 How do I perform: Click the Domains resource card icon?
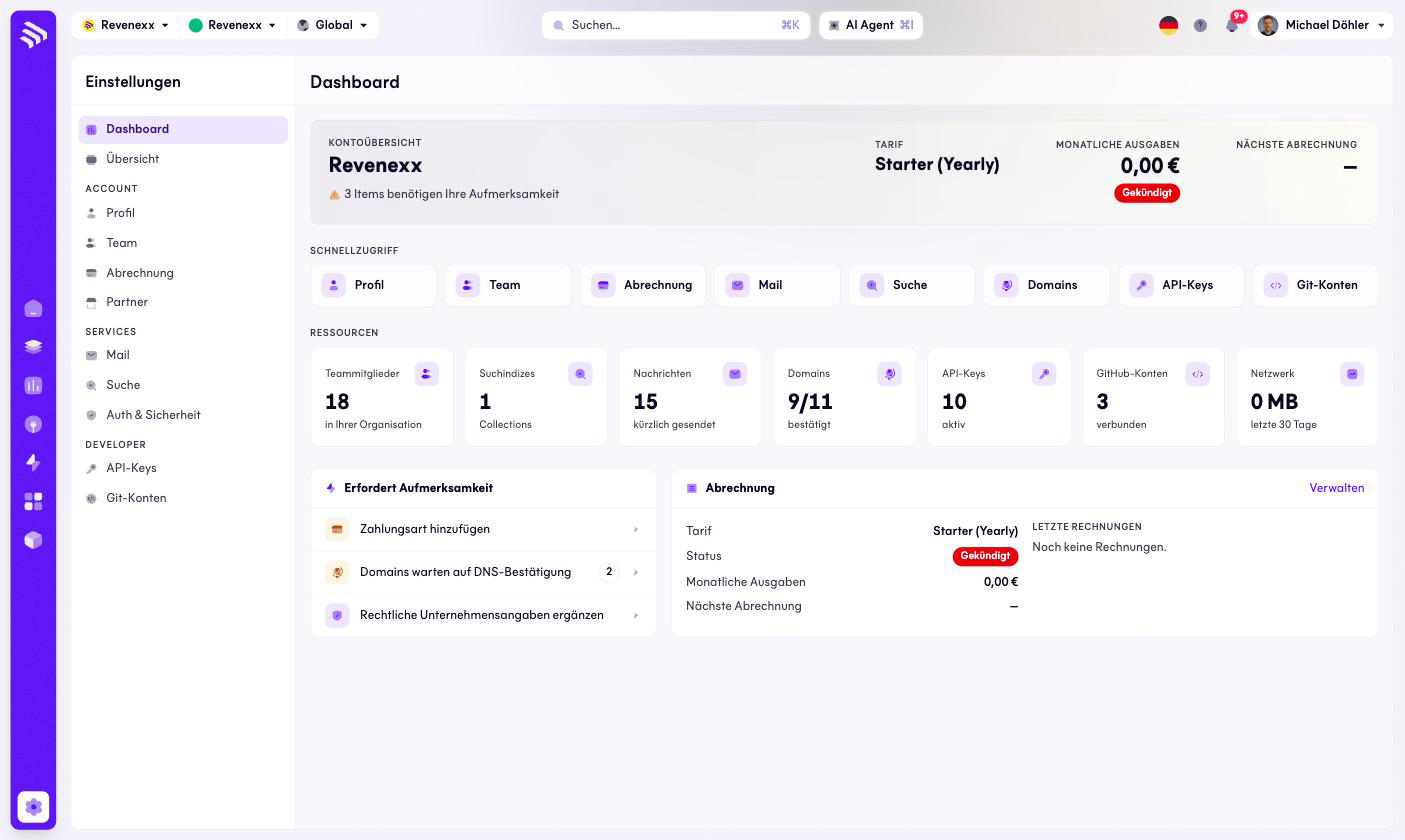coord(889,374)
